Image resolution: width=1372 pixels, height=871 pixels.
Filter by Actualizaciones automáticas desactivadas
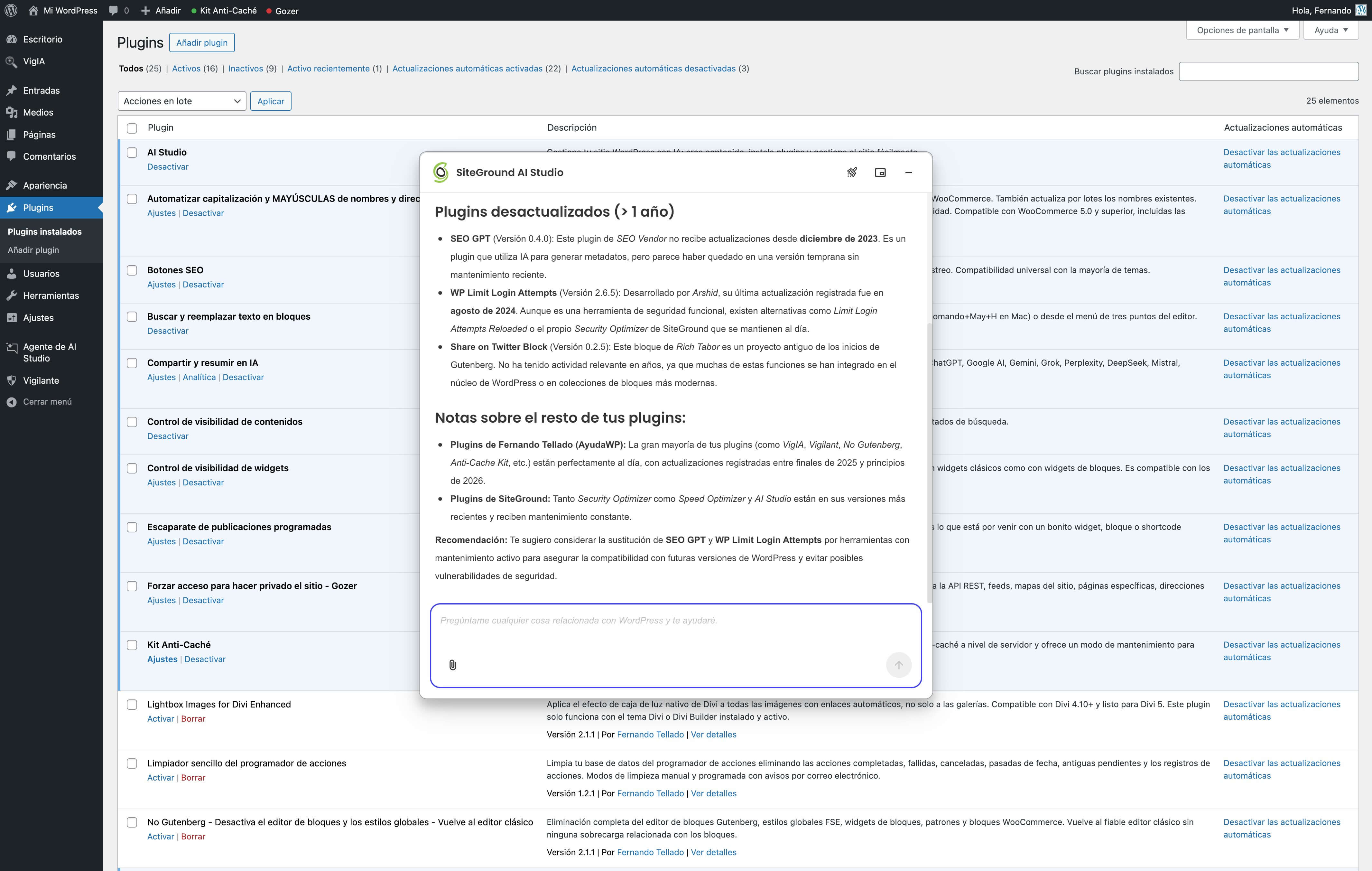click(654, 69)
